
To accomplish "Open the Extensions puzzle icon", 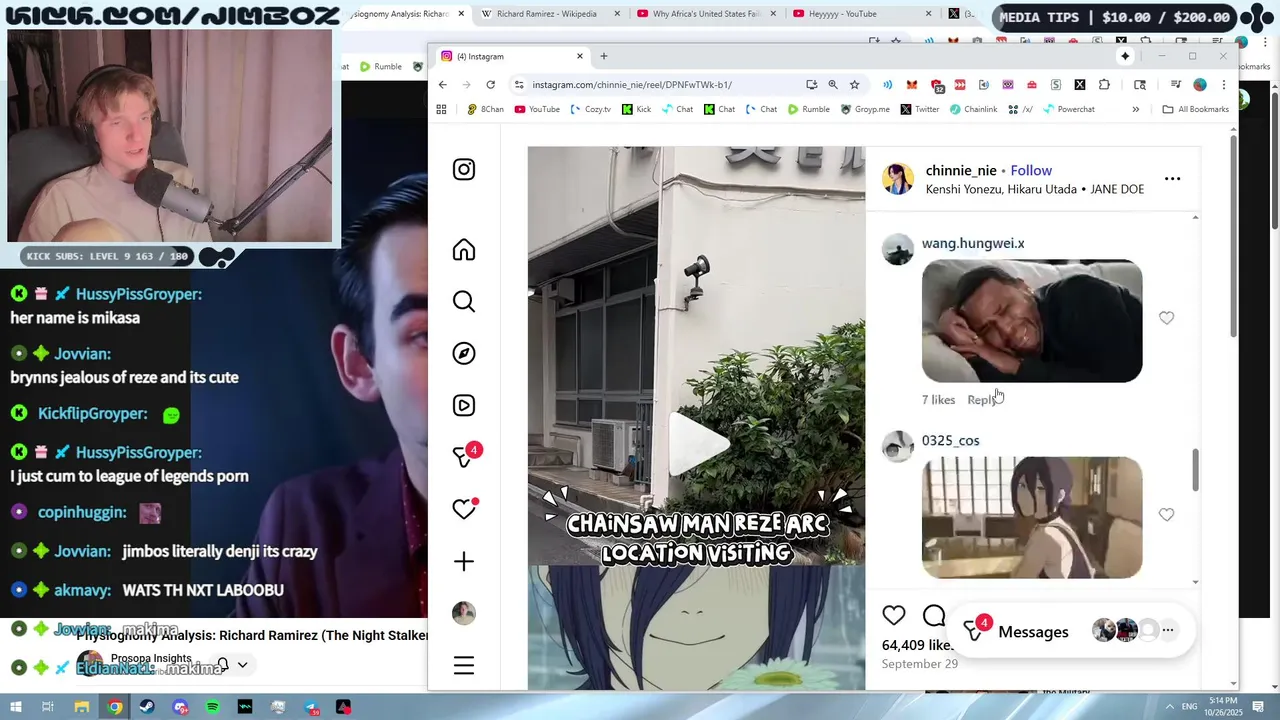I will click(x=1104, y=85).
